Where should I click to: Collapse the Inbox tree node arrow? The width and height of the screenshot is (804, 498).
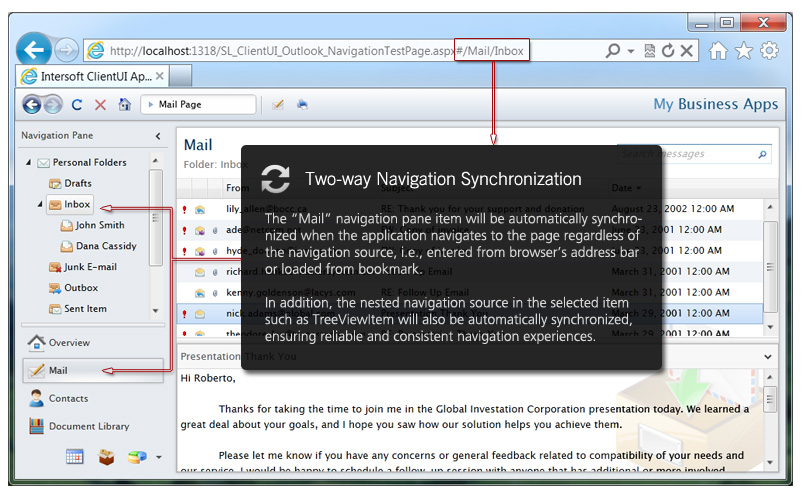click(40, 204)
